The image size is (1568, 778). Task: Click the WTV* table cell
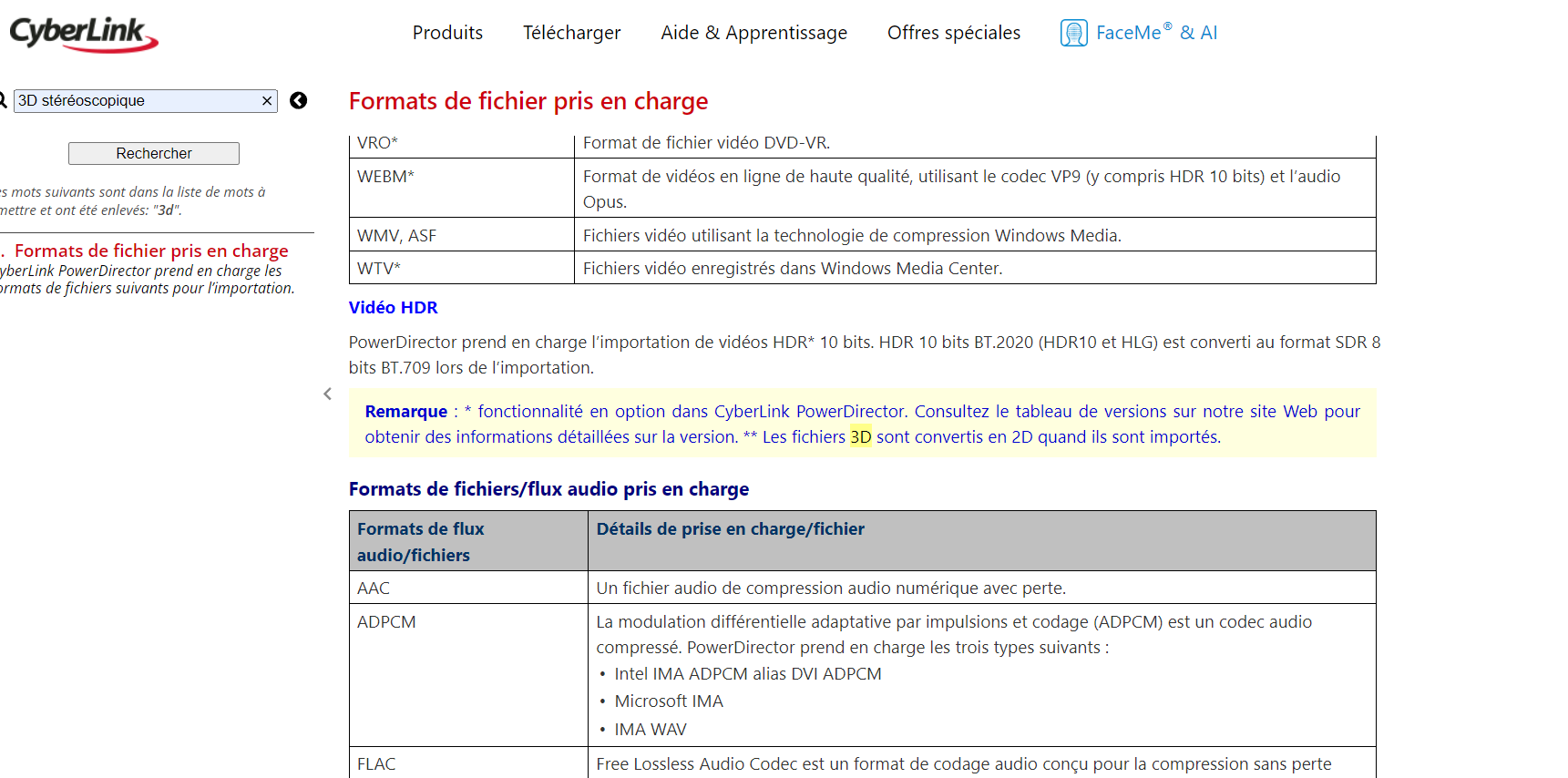pos(461,268)
